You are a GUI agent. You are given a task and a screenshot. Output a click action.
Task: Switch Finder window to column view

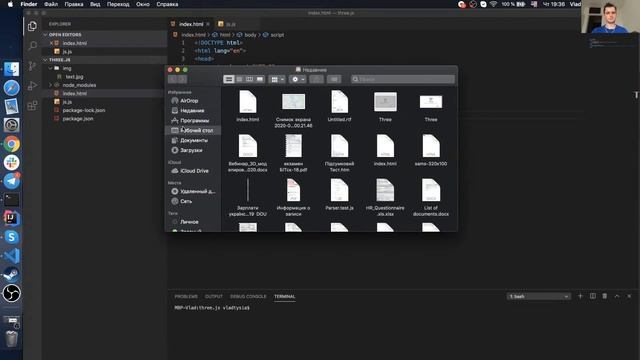coord(249,79)
